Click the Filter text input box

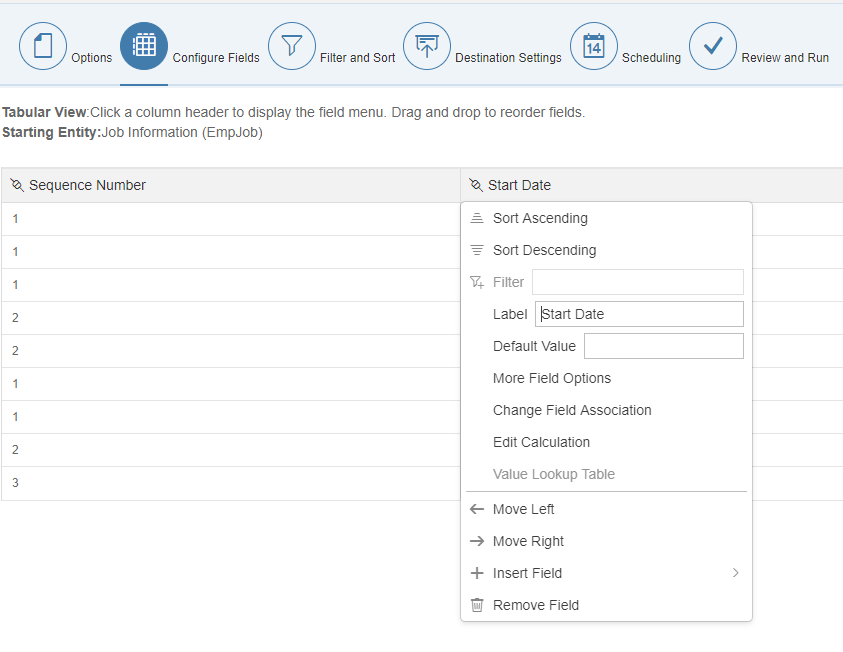(x=638, y=282)
